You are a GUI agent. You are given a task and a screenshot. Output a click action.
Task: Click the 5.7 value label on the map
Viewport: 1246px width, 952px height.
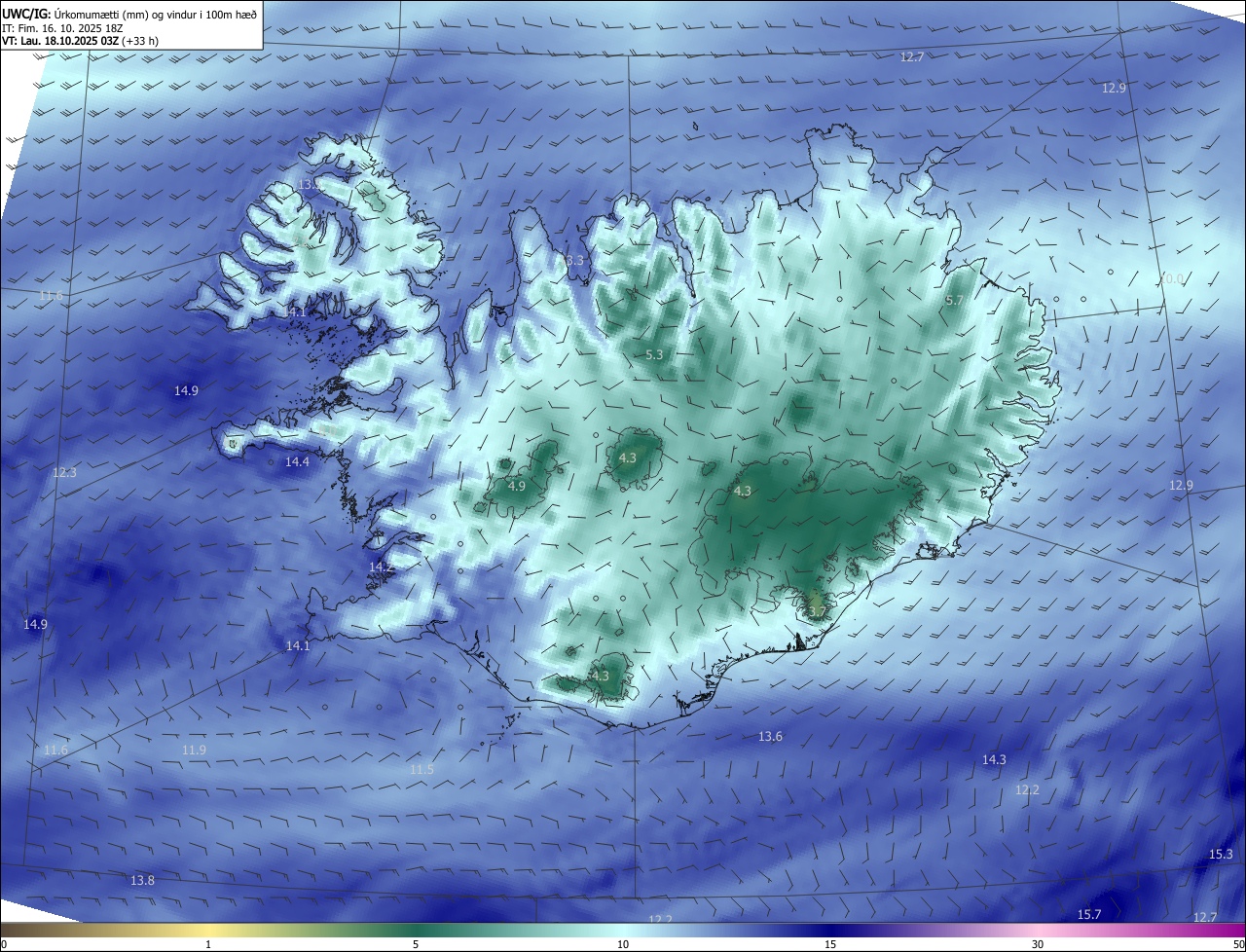pyautogui.click(x=954, y=301)
